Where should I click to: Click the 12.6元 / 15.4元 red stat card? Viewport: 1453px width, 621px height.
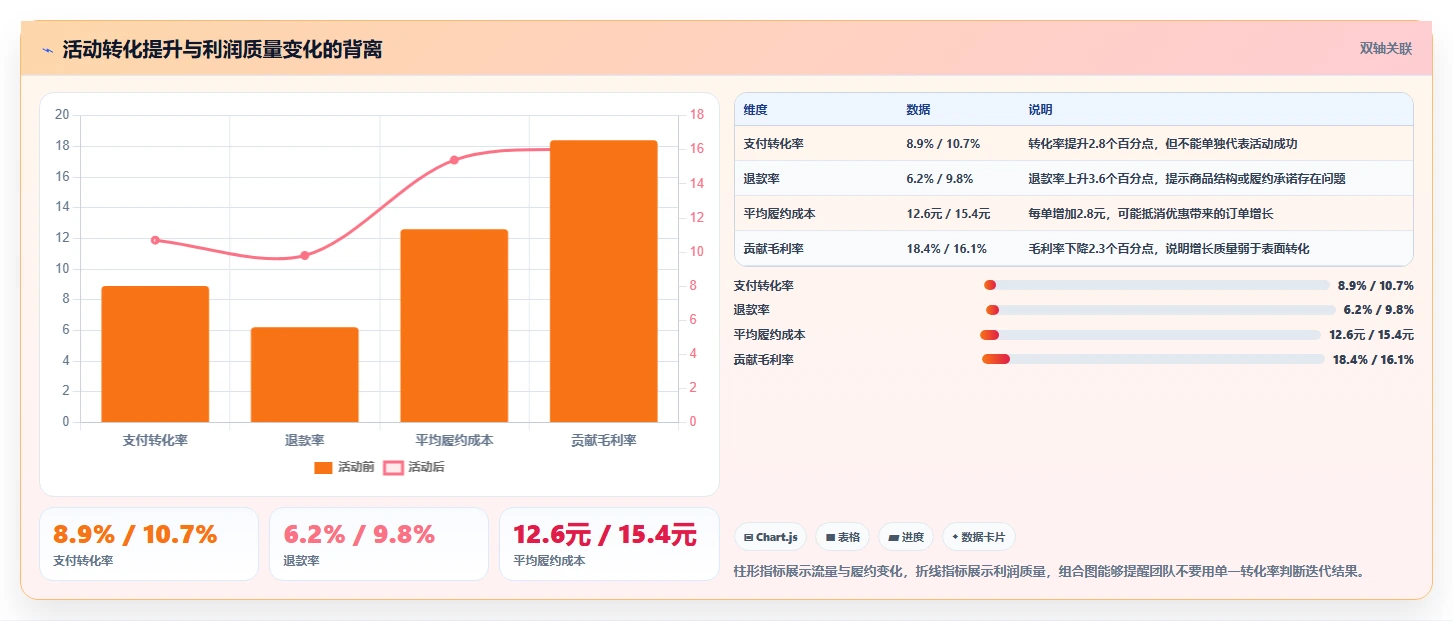click(x=609, y=544)
